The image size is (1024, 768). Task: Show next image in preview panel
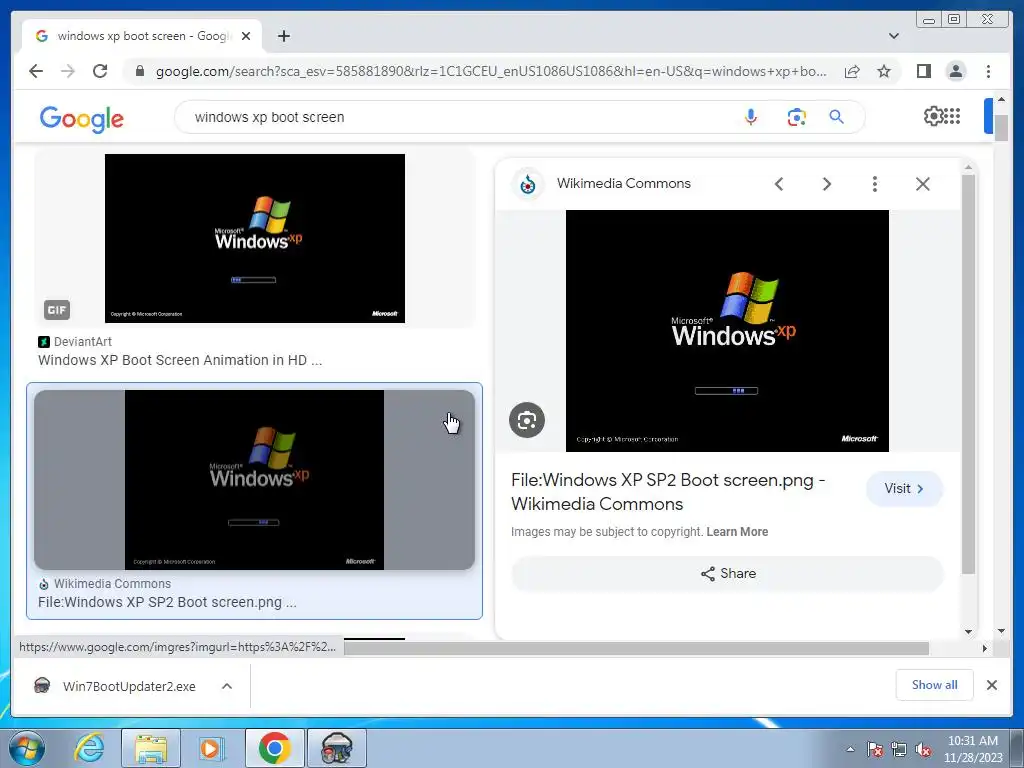point(827,184)
